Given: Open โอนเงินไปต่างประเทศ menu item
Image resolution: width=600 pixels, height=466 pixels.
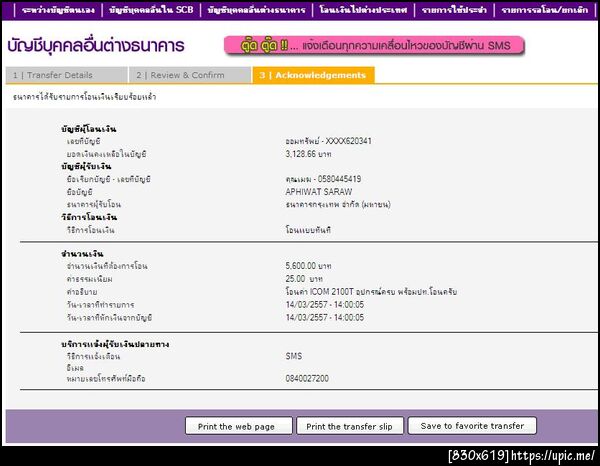Looking at the screenshot, I should 363,10.
